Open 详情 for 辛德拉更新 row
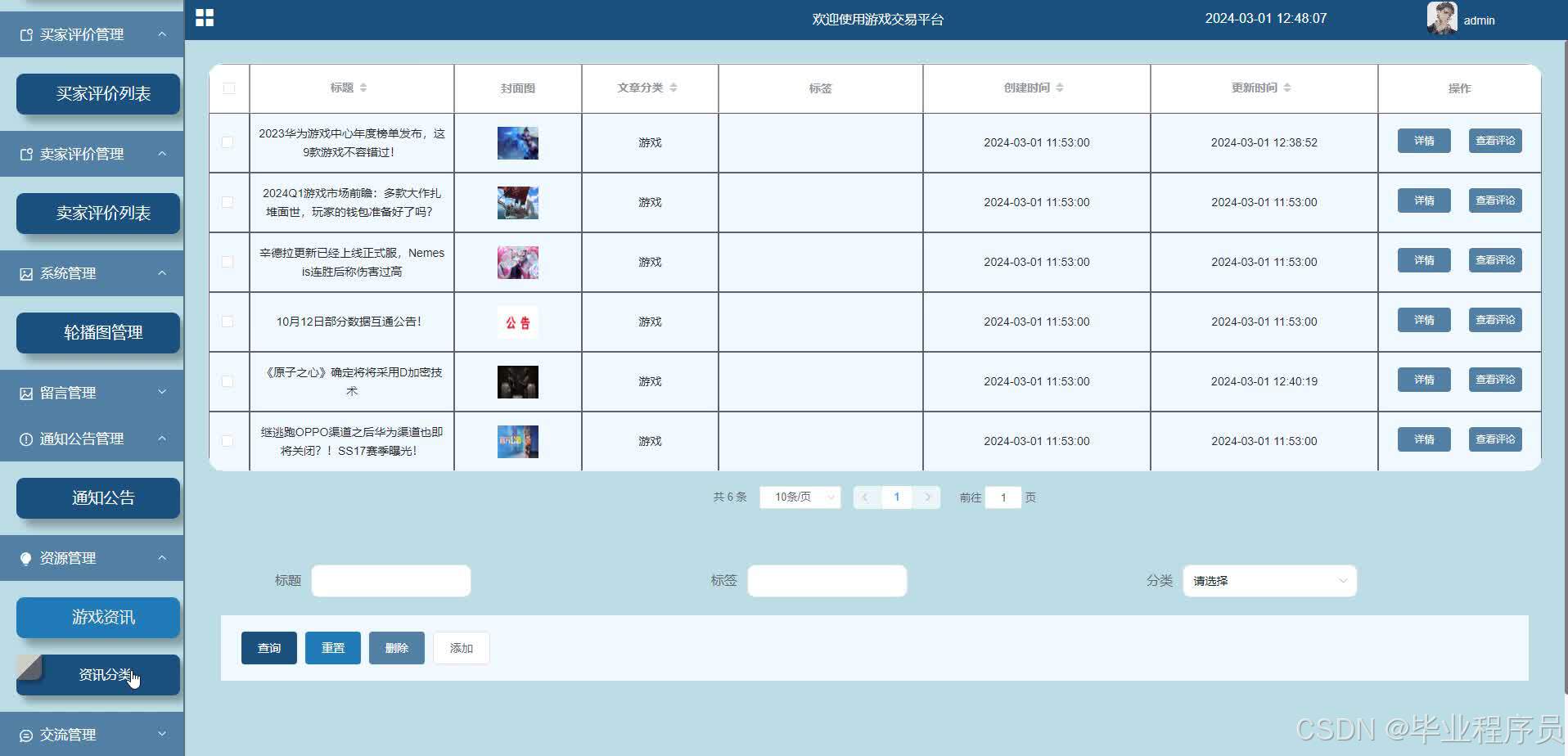The width and height of the screenshot is (1568, 756). [x=1424, y=260]
